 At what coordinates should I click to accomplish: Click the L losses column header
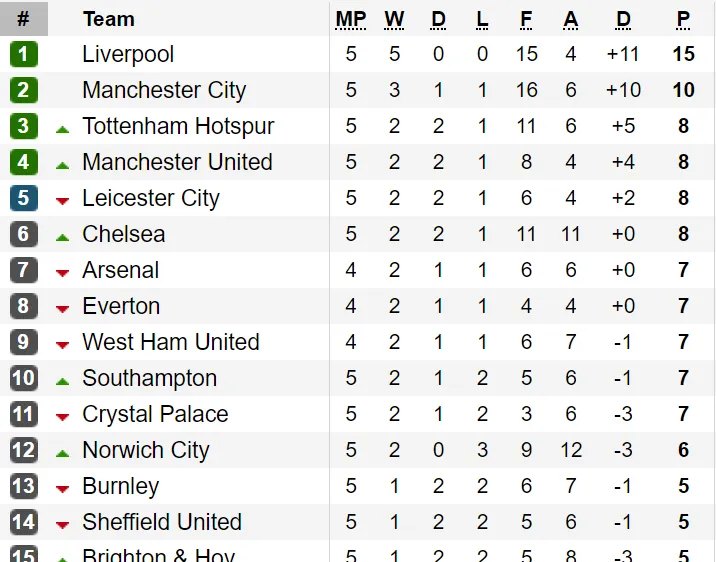click(x=482, y=19)
